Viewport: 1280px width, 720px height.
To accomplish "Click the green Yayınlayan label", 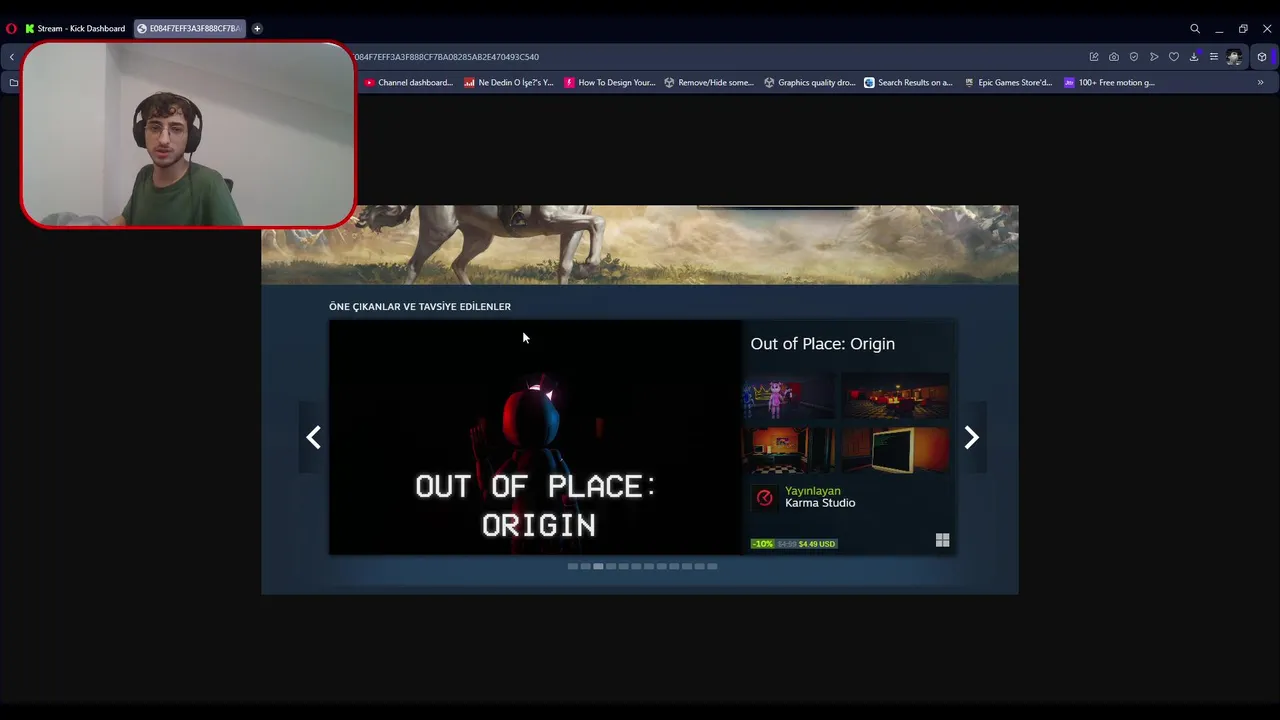I will tap(813, 491).
